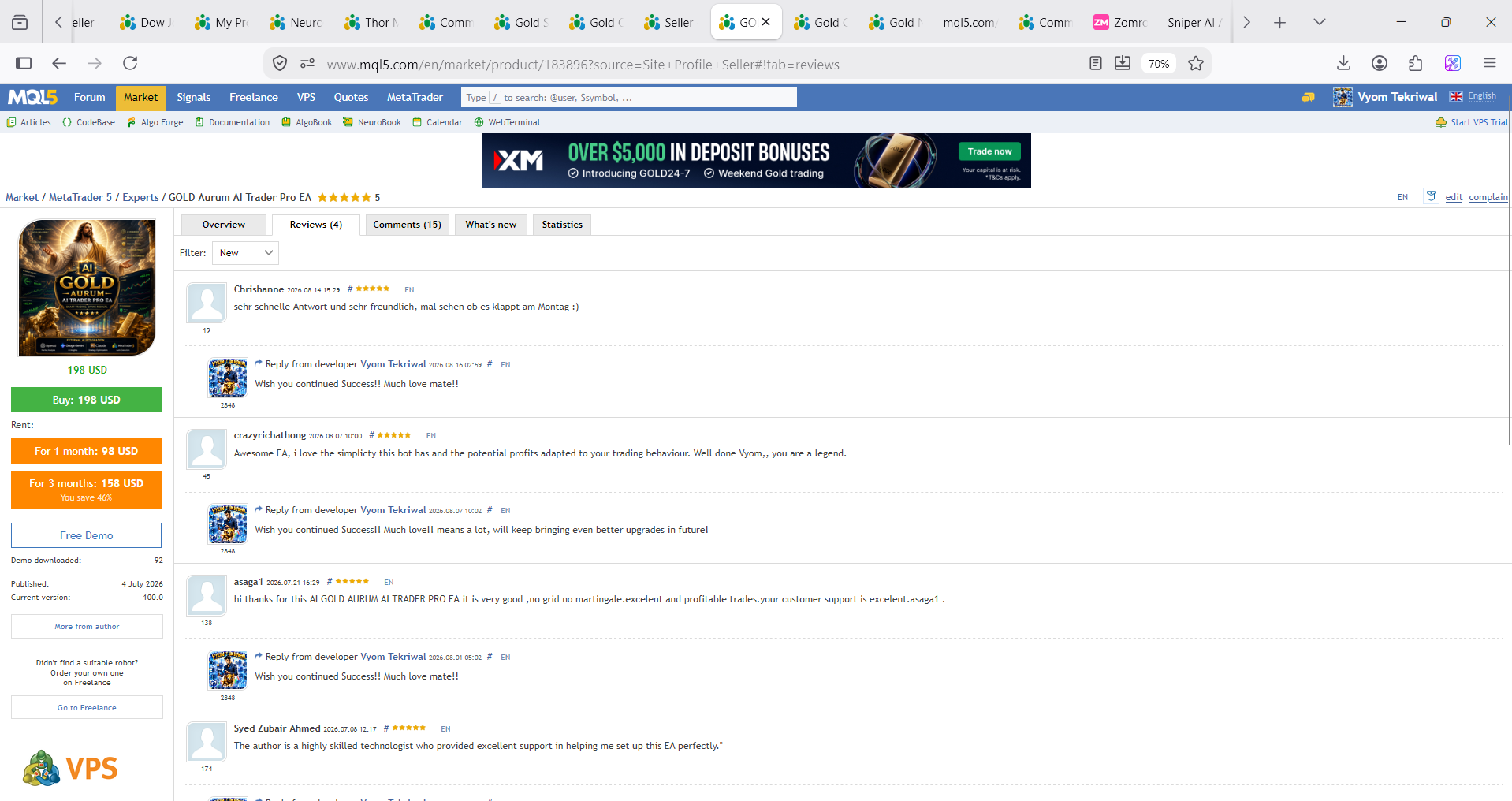Open the extensions puzzle-piece icon
This screenshot has height=801, width=1512.
(1416, 63)
